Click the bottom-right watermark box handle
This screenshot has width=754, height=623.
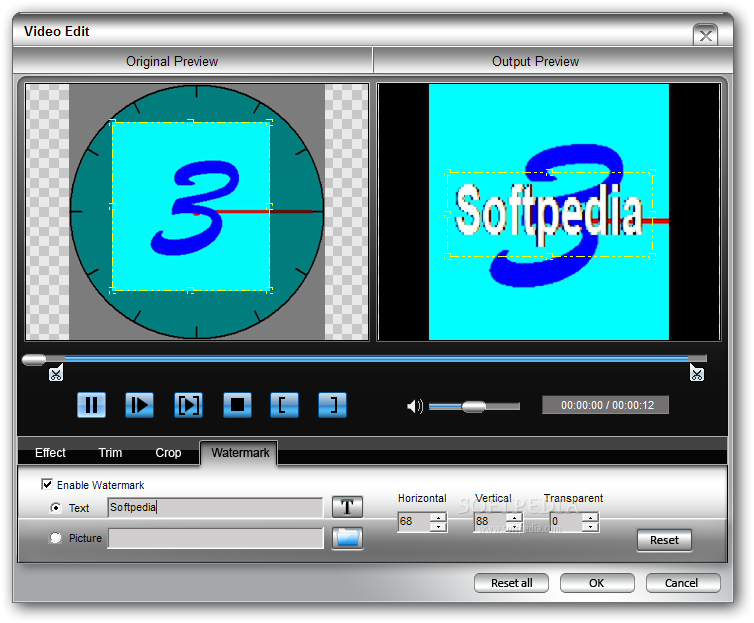tap(652, 256)
